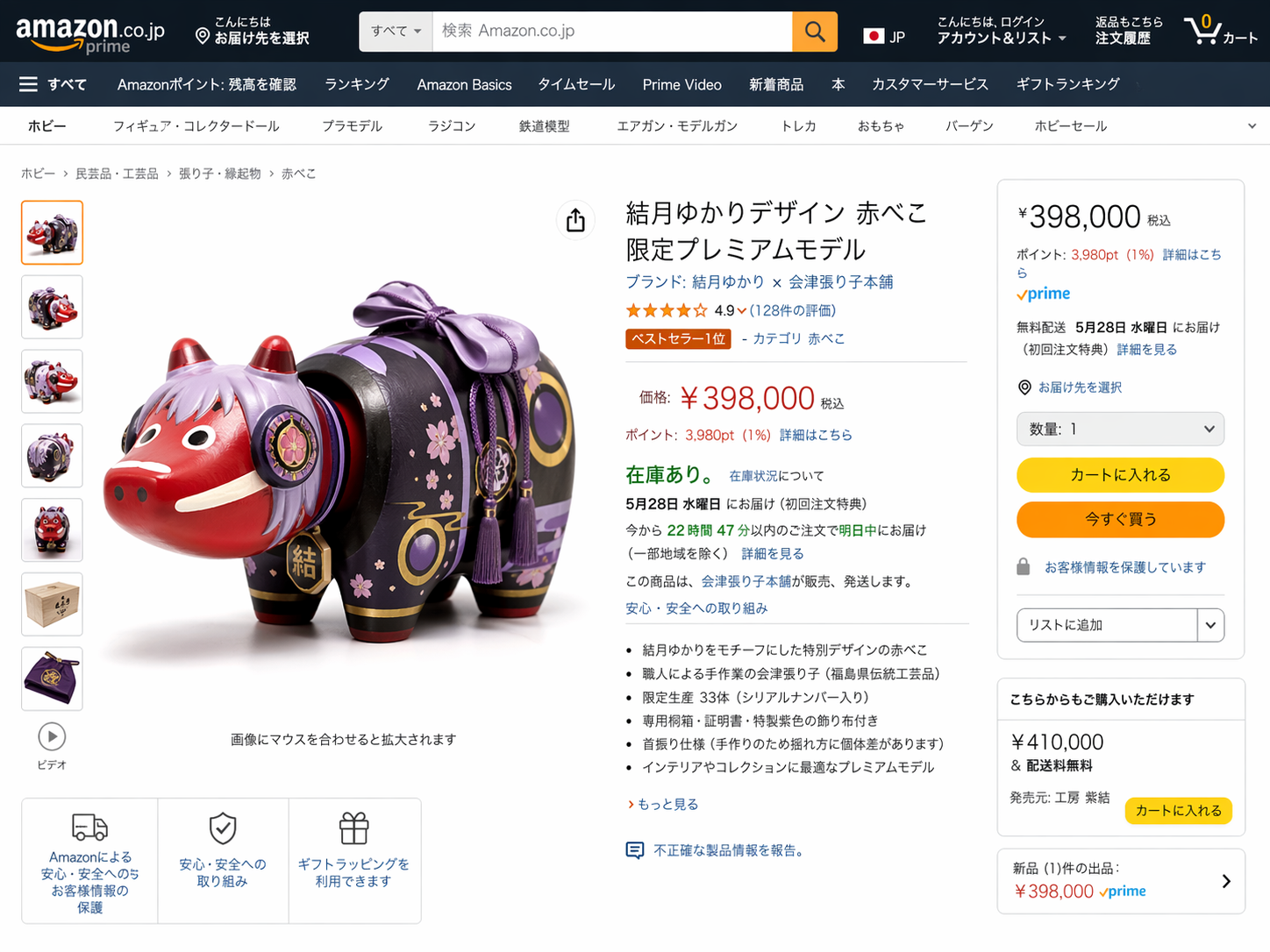
Task: Play the product video thumbnail
Action: (x=52, y=736)
